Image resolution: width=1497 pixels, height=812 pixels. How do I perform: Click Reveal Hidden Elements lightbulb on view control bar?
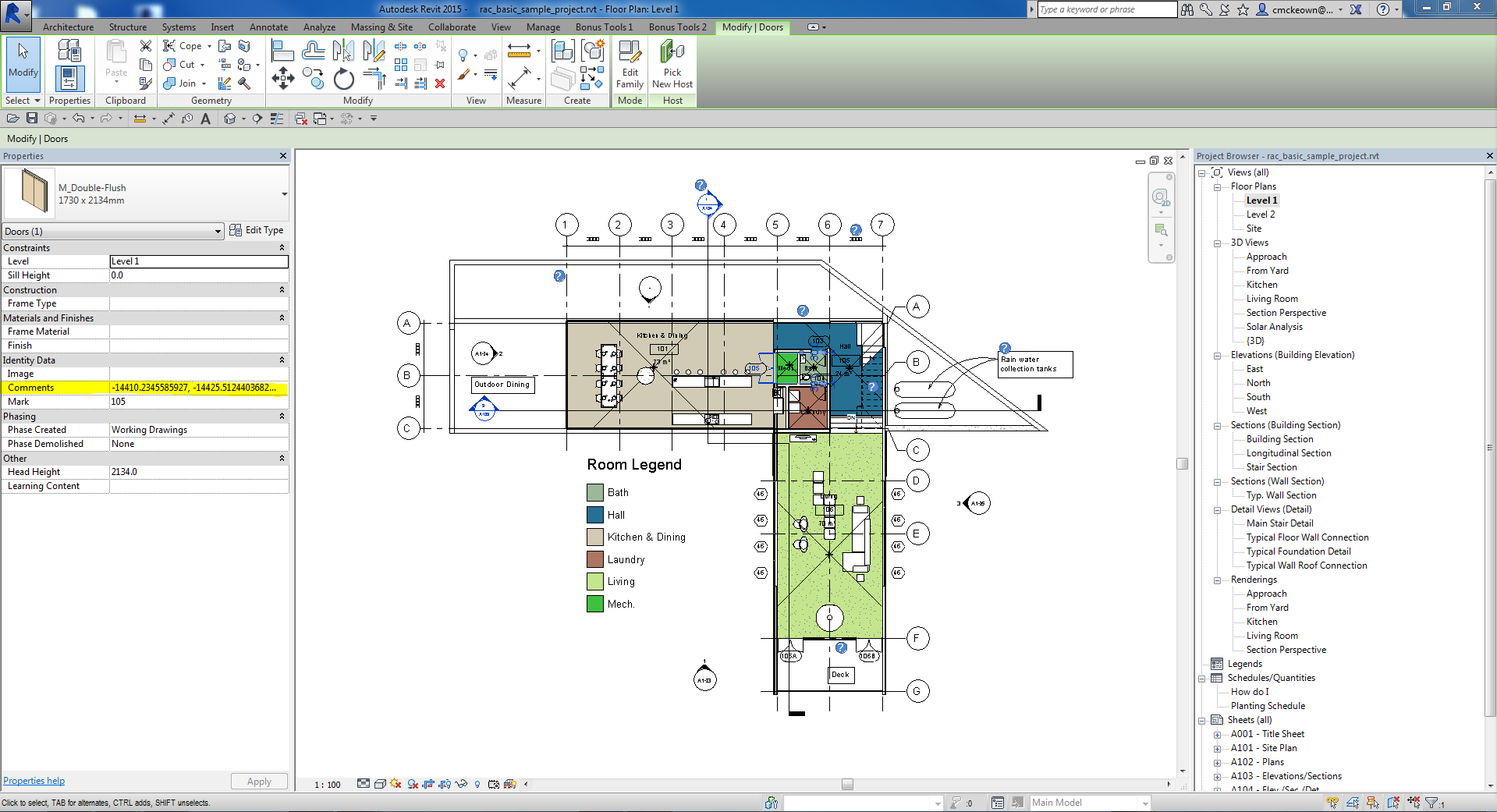point(477,785)
